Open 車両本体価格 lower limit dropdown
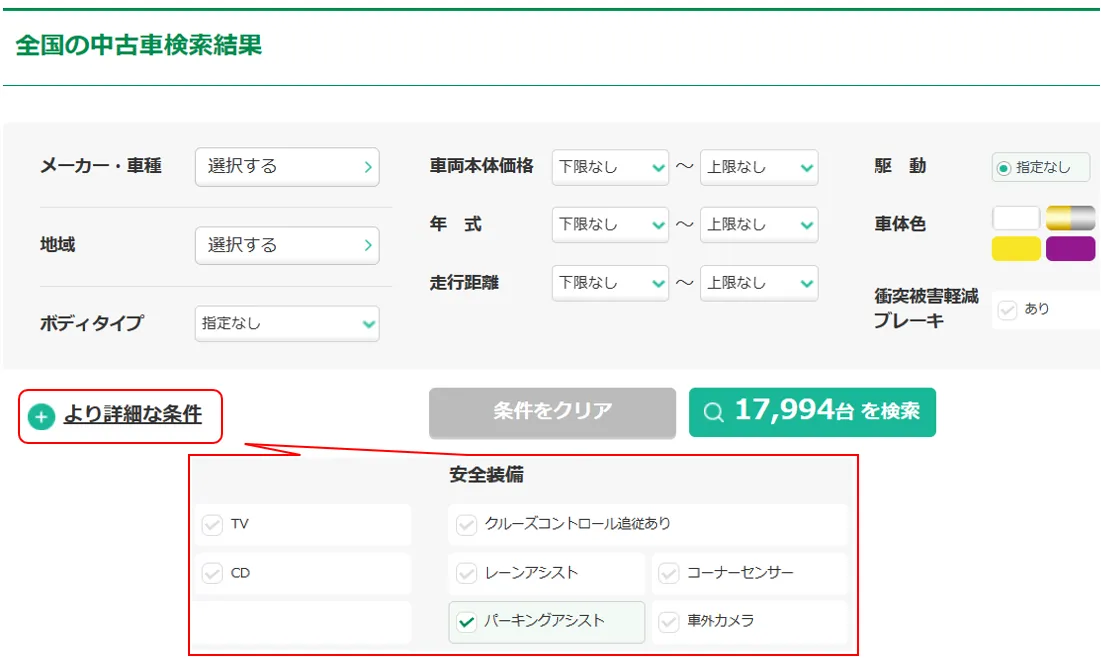Viewport: 1101px width, 670px height. coord(610,168)
